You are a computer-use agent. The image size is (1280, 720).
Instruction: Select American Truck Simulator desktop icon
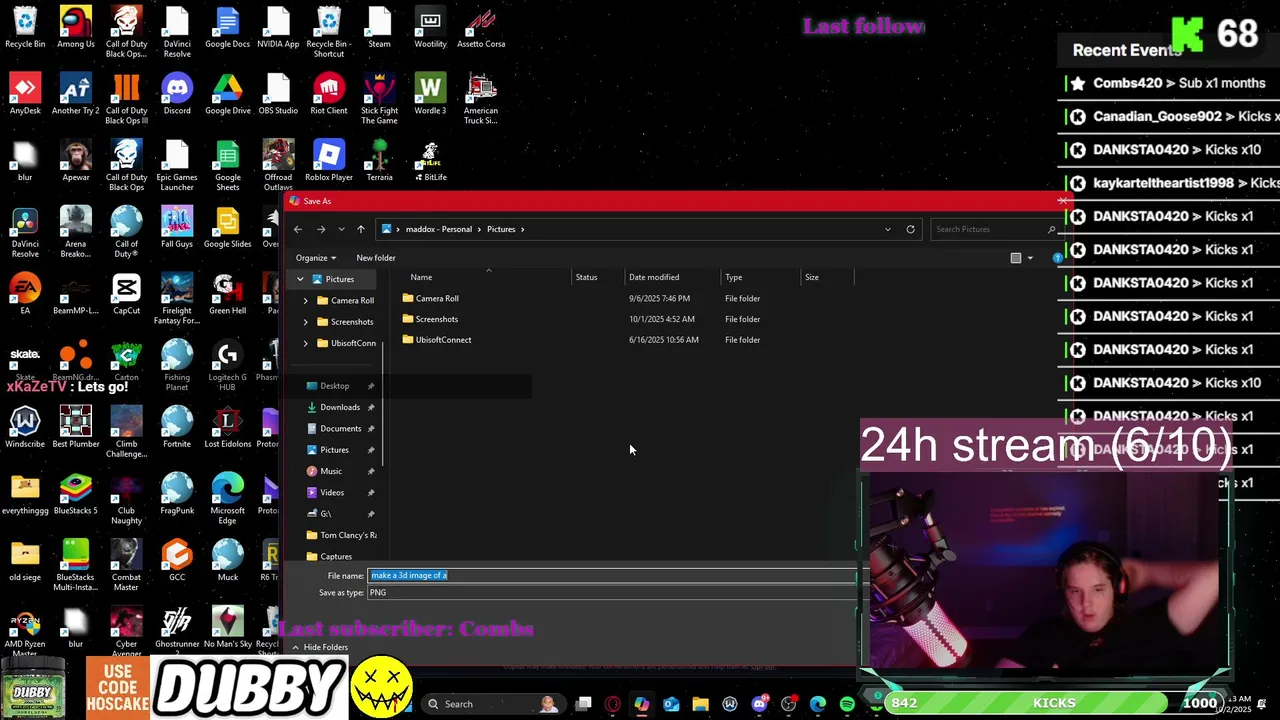(481, 99)
